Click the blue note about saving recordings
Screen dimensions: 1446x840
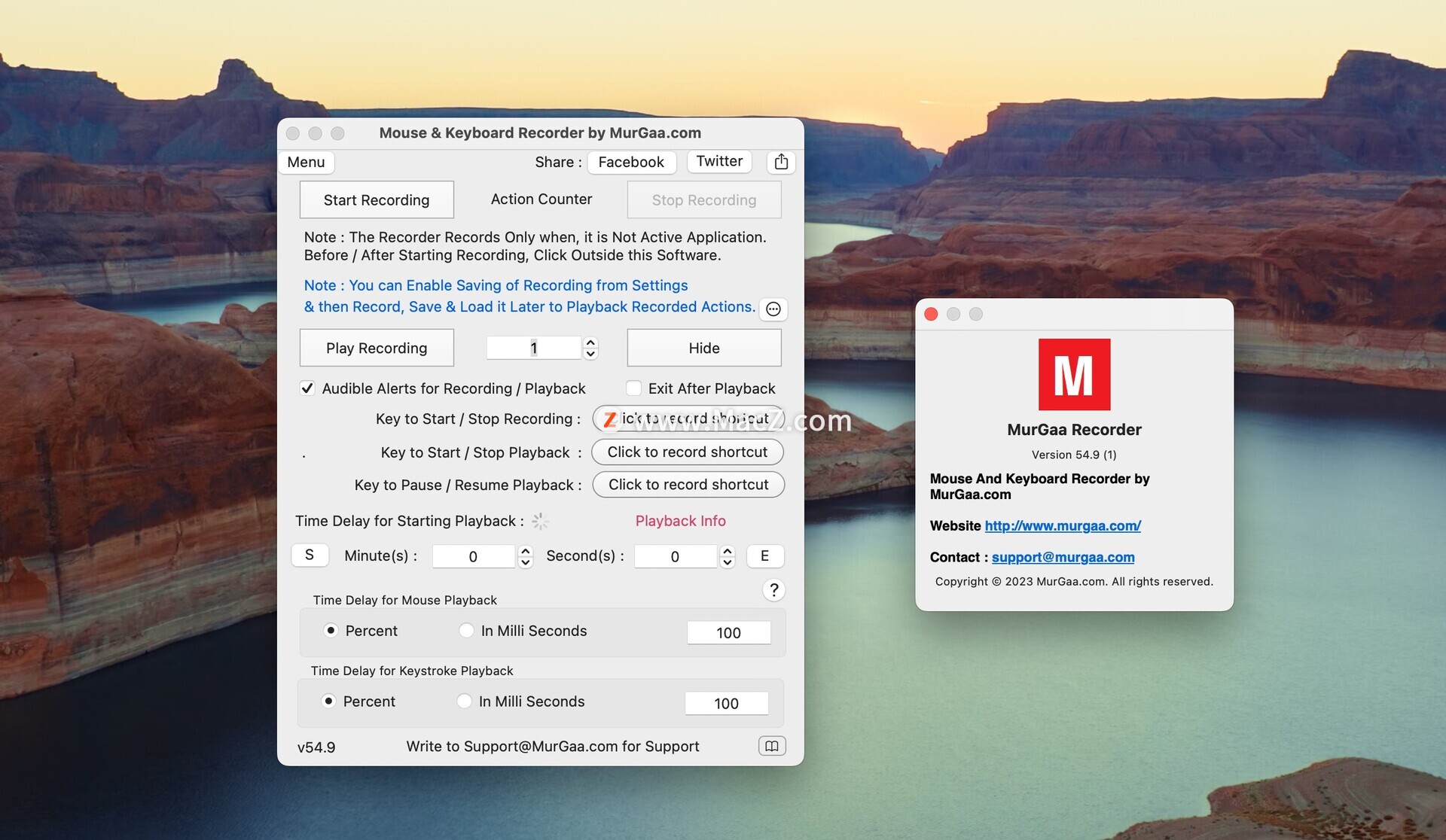[529, 296]
